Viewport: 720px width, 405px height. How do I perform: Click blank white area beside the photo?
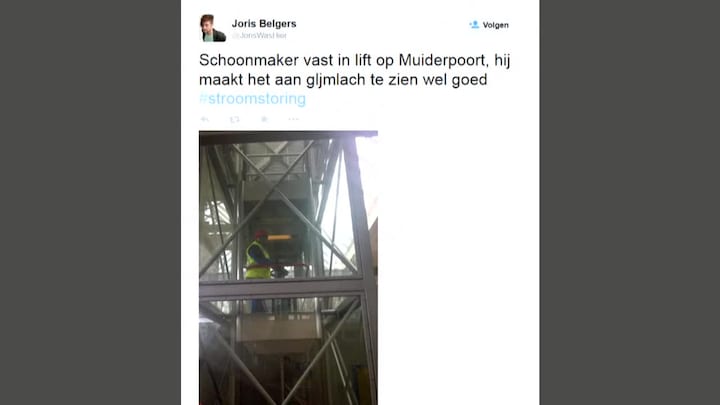458,268
